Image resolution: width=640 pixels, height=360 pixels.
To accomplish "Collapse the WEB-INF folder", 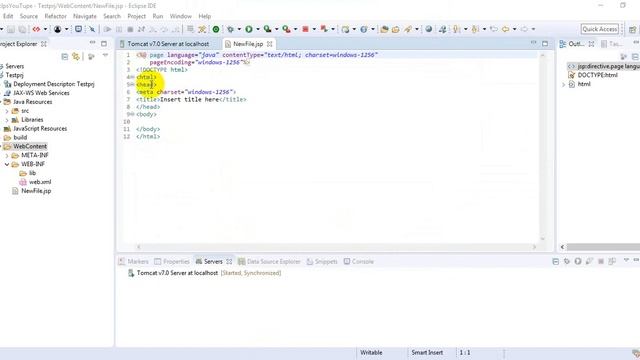I will (7, 164).
